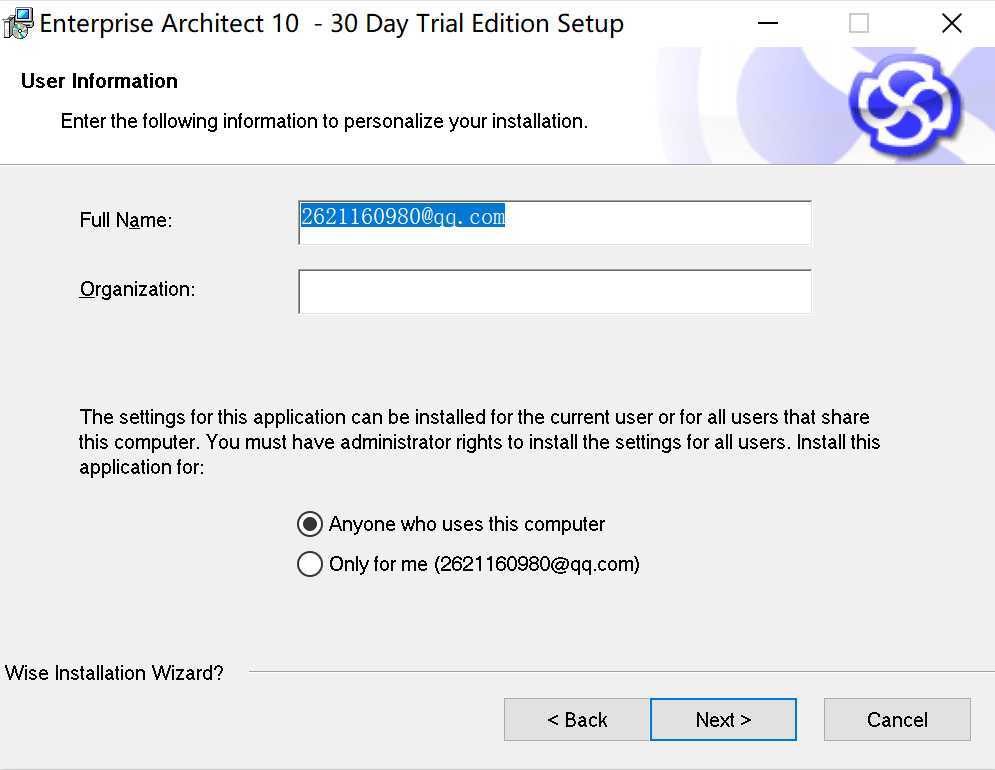Click the greyed-out maximize button
Viewport: 995px width, 770px height.
point(859,23)
